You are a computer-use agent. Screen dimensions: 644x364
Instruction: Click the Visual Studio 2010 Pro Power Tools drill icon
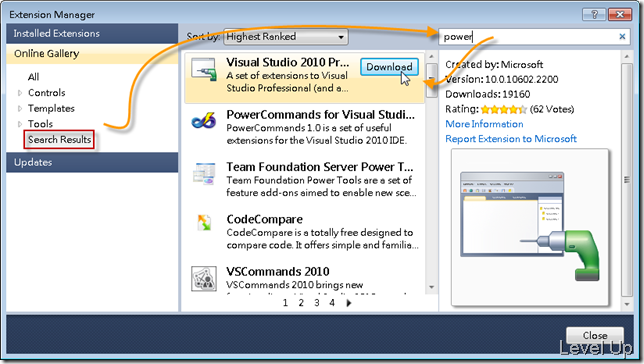(204, 70)
